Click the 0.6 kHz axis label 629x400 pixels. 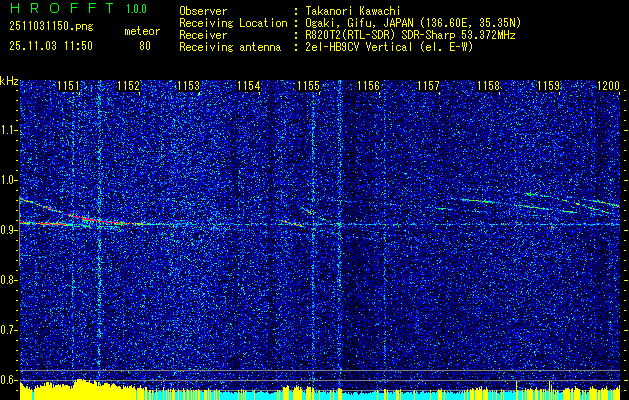tap(9, 380)
